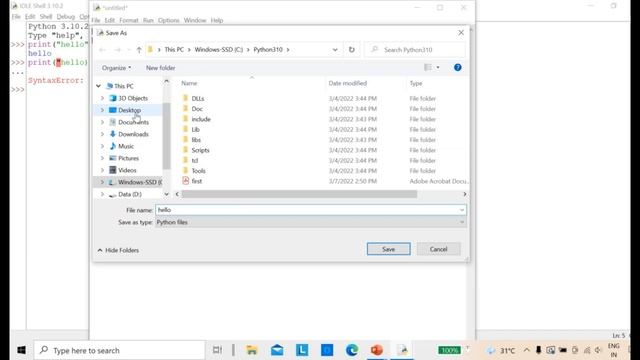This screenshot has height=360, width=640.
Task: Select Data (D:) drive in tree
Action: point(129,194)
